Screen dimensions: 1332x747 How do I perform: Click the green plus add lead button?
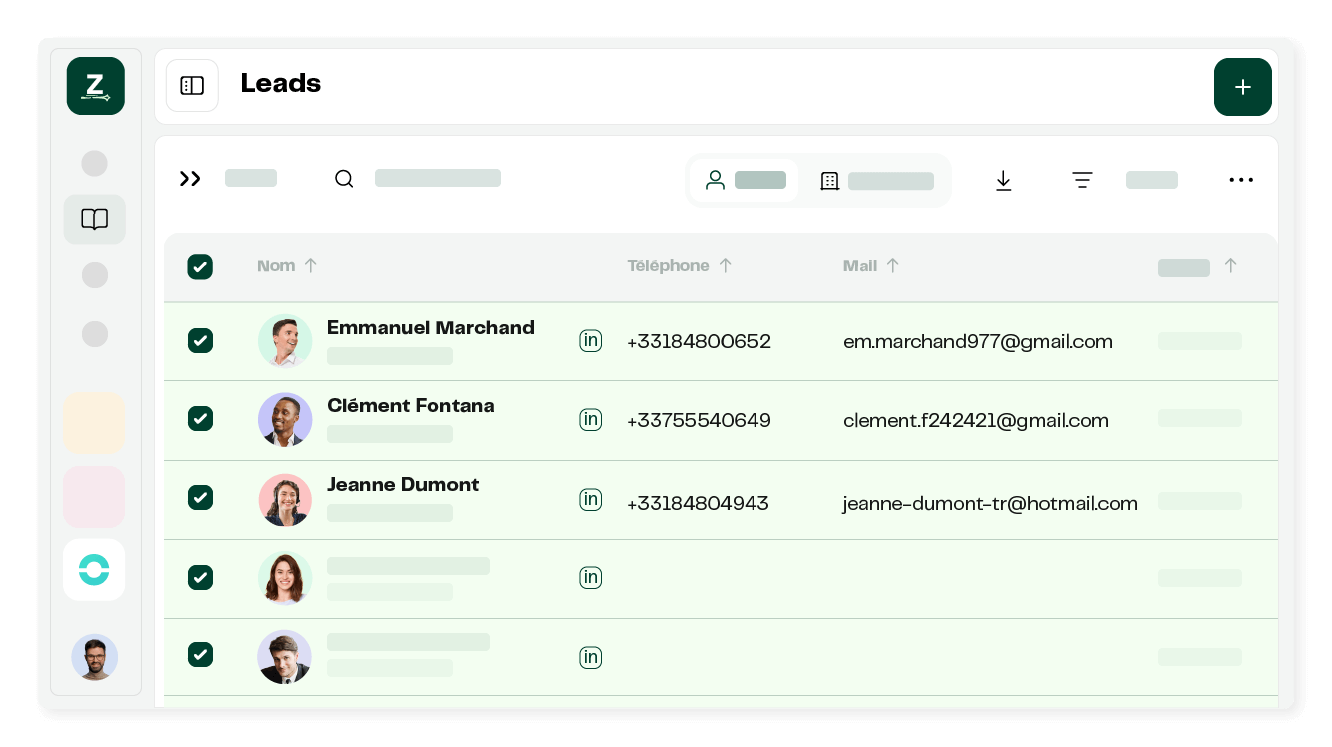point(1242,87)
